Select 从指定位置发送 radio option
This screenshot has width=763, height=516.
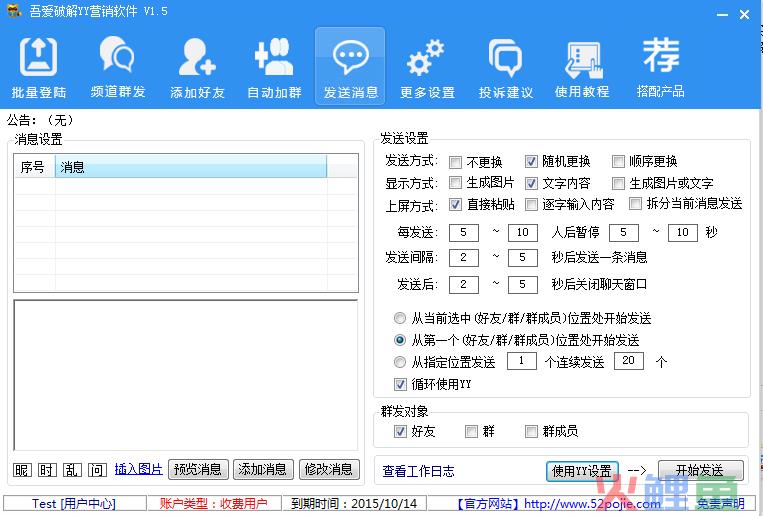400,362
